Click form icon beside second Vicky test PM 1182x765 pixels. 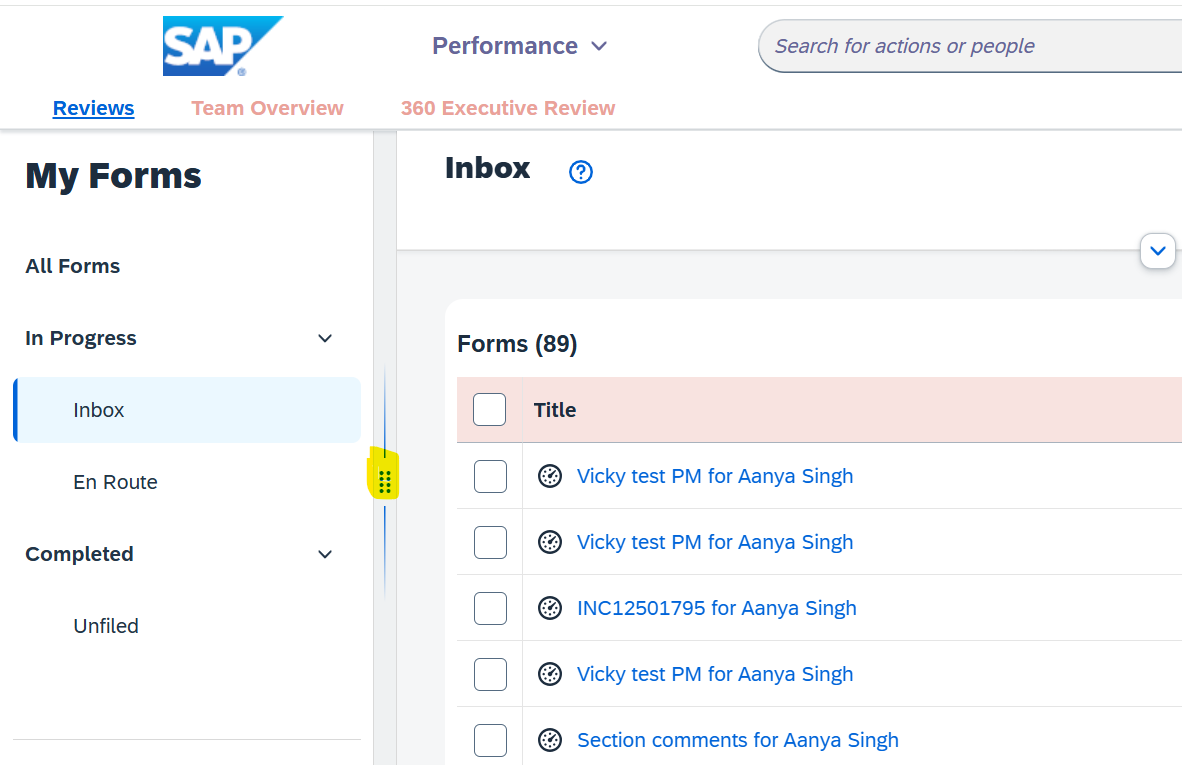(x=550, y=542)
